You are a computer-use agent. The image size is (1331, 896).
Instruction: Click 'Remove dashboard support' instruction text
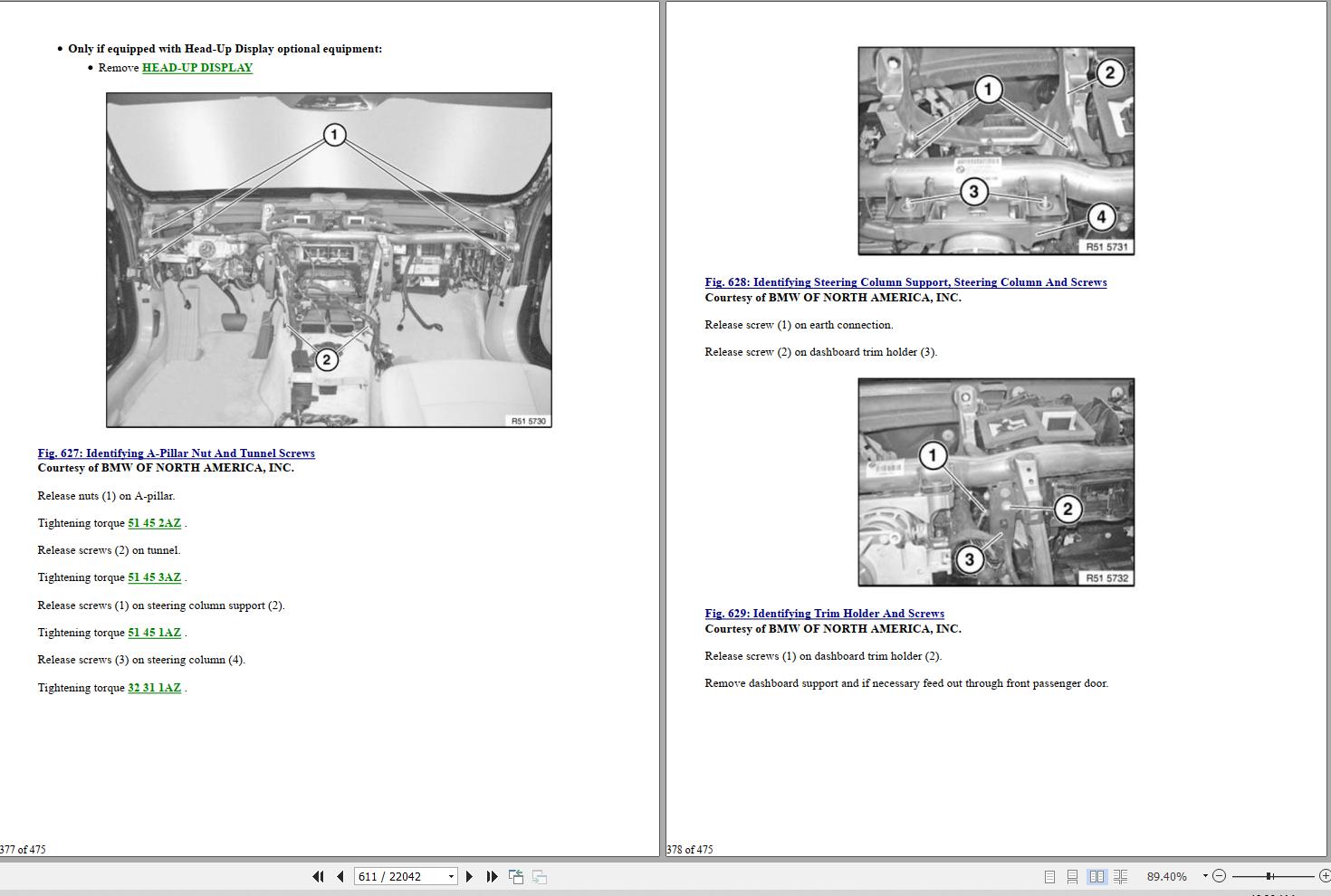pyautogui.click(x=906, y=683)
